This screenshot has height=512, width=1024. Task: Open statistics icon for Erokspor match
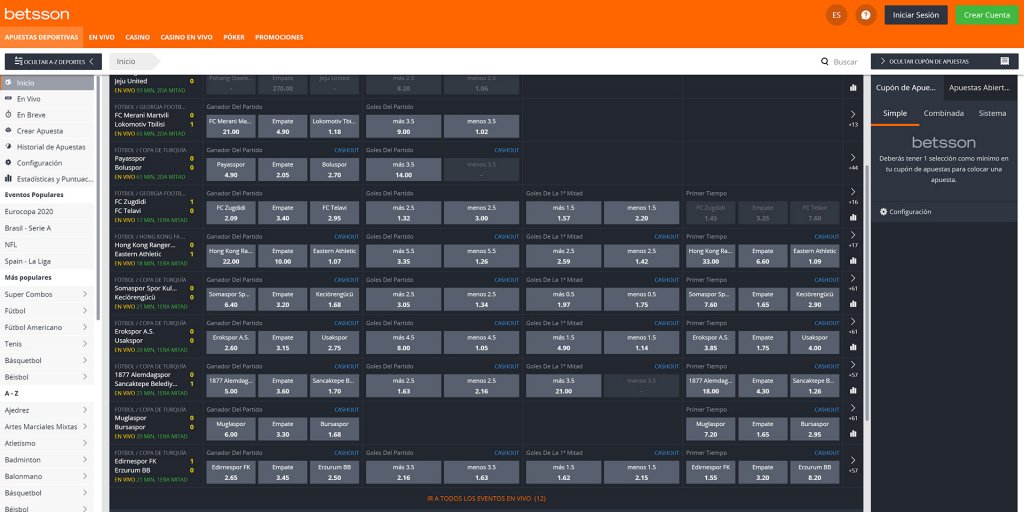pyautogui.click(x=853, y=347)
